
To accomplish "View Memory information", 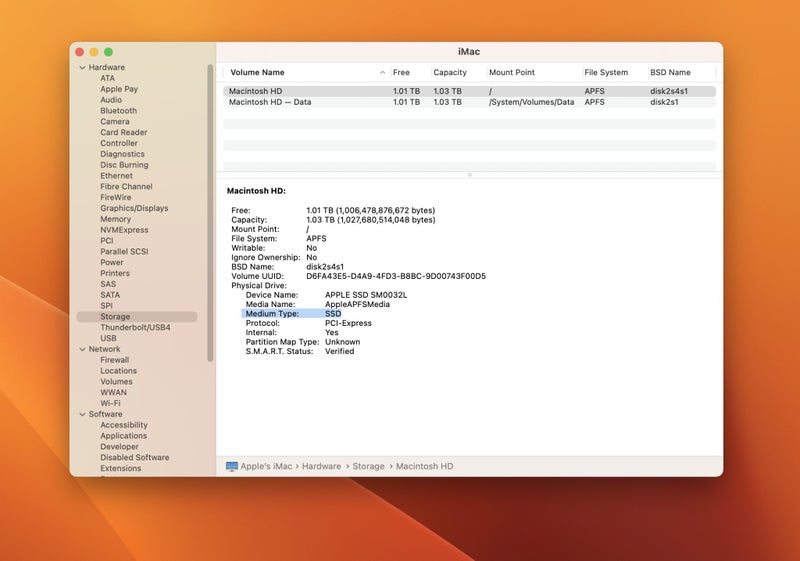I will [x=115, y=219].
